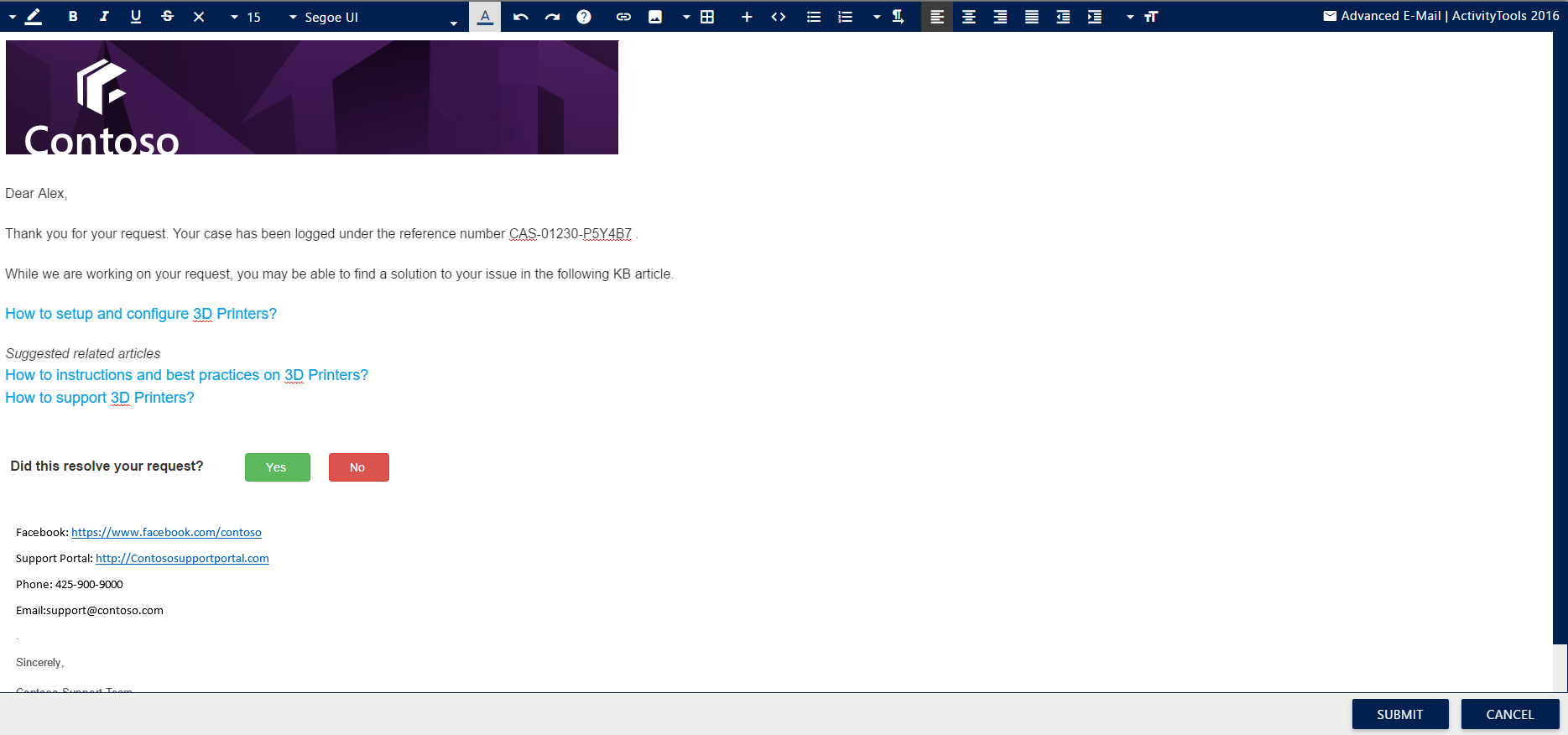This screenshot has height=735, width=1568.
Task: Switch to HTML code view
Action: click(x=779, y=17)
